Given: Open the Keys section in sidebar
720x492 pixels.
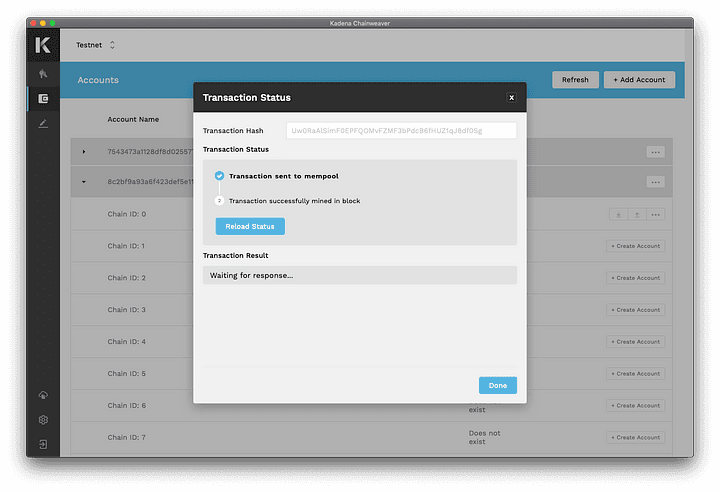Looking at the screenshot, I should click(x=43, y=74).
